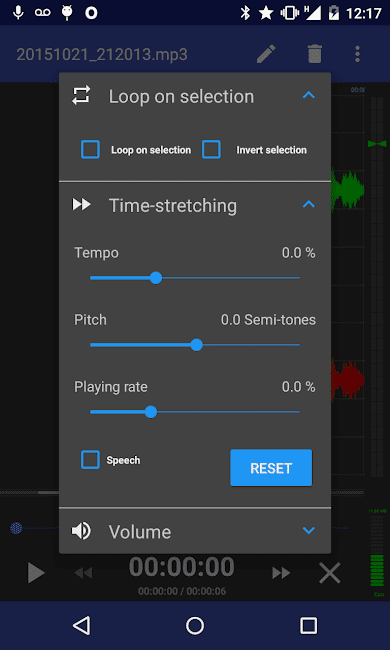Viewport: 390px width, 650px height.
Task: Enable the Loop on selection checkbox
Action: click(90, 150)
